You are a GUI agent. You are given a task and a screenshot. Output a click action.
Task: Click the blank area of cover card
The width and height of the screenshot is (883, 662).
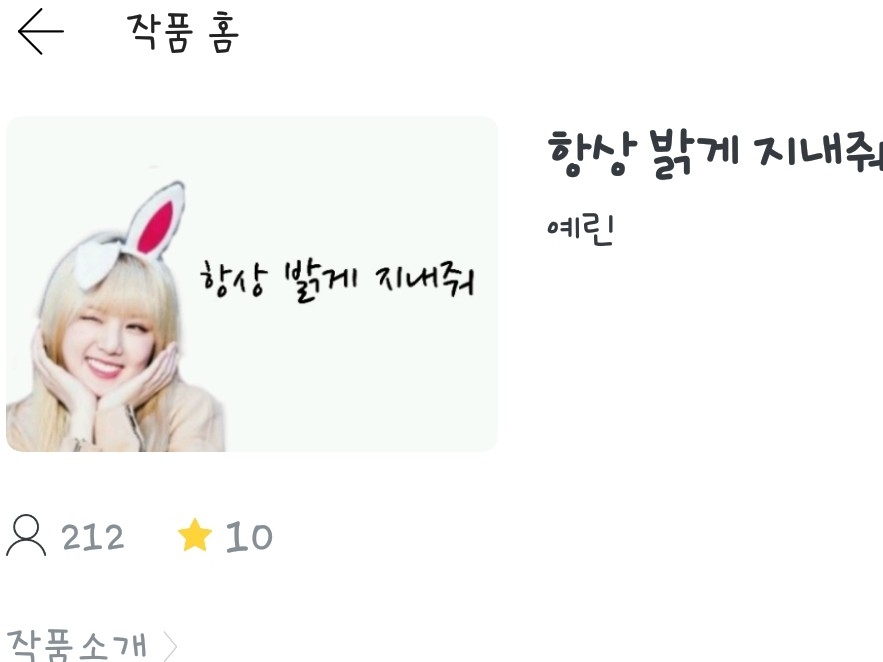tap(360, 383)
